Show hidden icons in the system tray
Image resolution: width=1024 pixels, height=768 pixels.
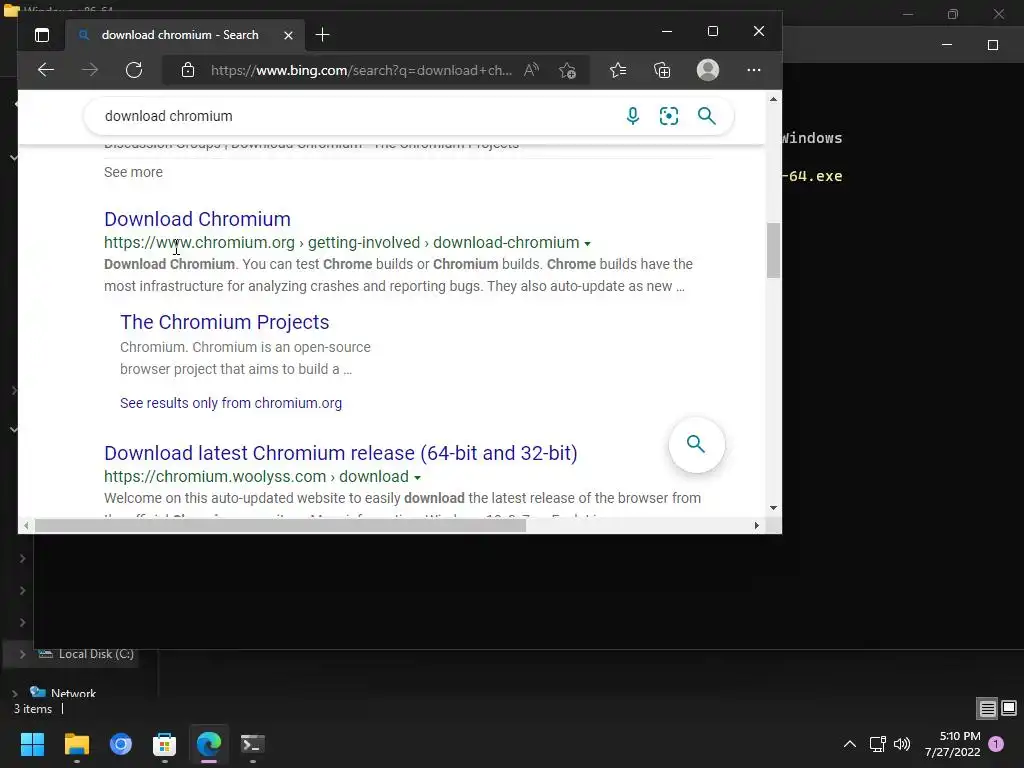point(850,744)
